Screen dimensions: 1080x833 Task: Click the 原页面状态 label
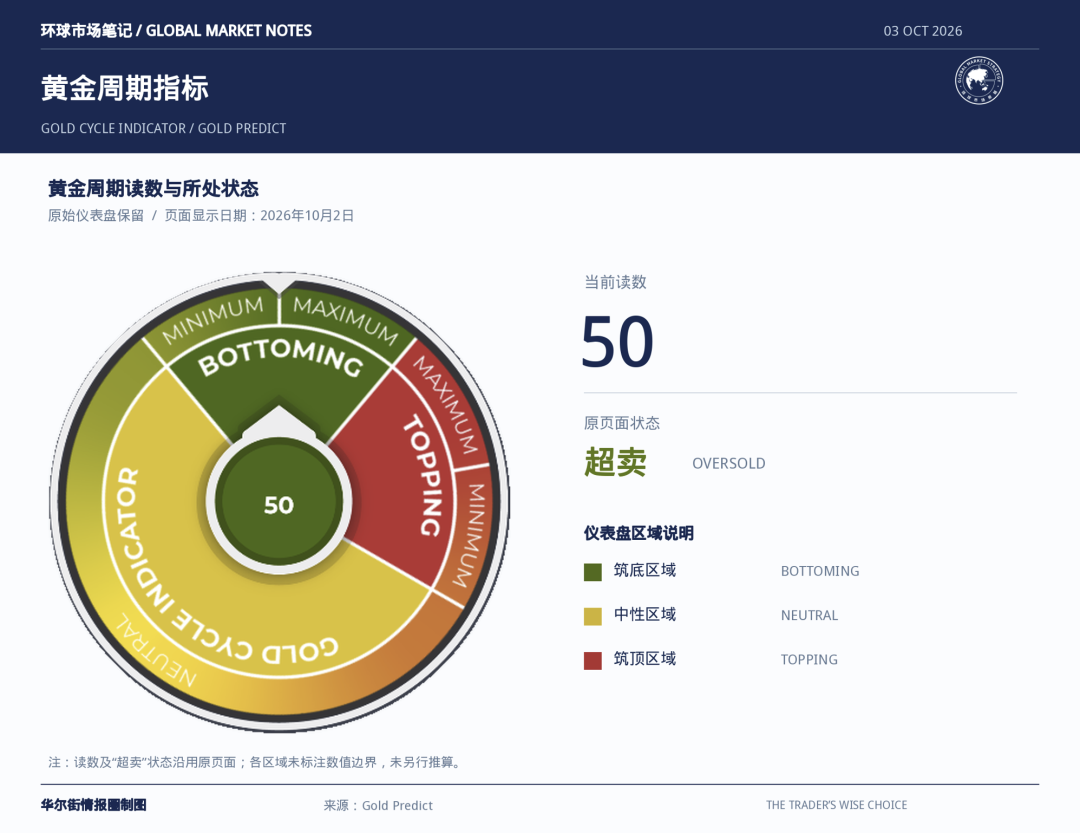coord(621,422)
